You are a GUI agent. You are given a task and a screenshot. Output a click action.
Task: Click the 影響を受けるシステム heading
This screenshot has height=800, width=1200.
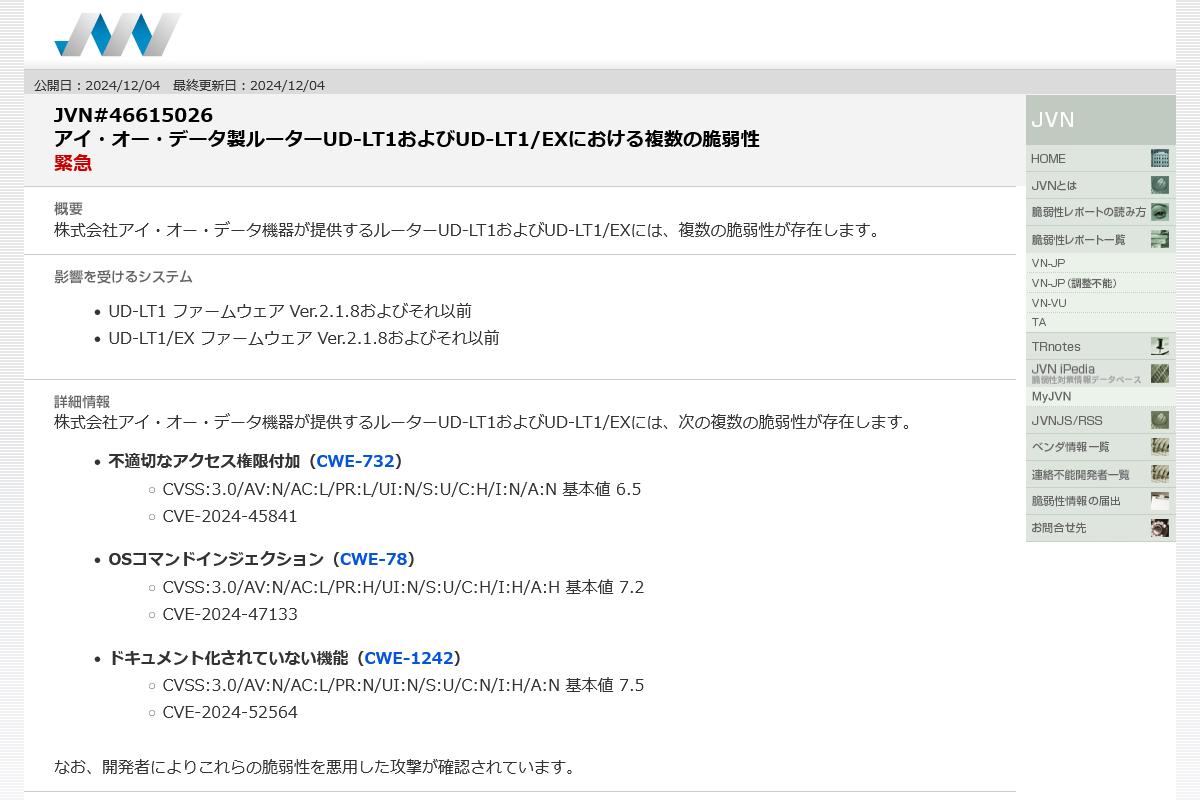click(x=123, y=277)
